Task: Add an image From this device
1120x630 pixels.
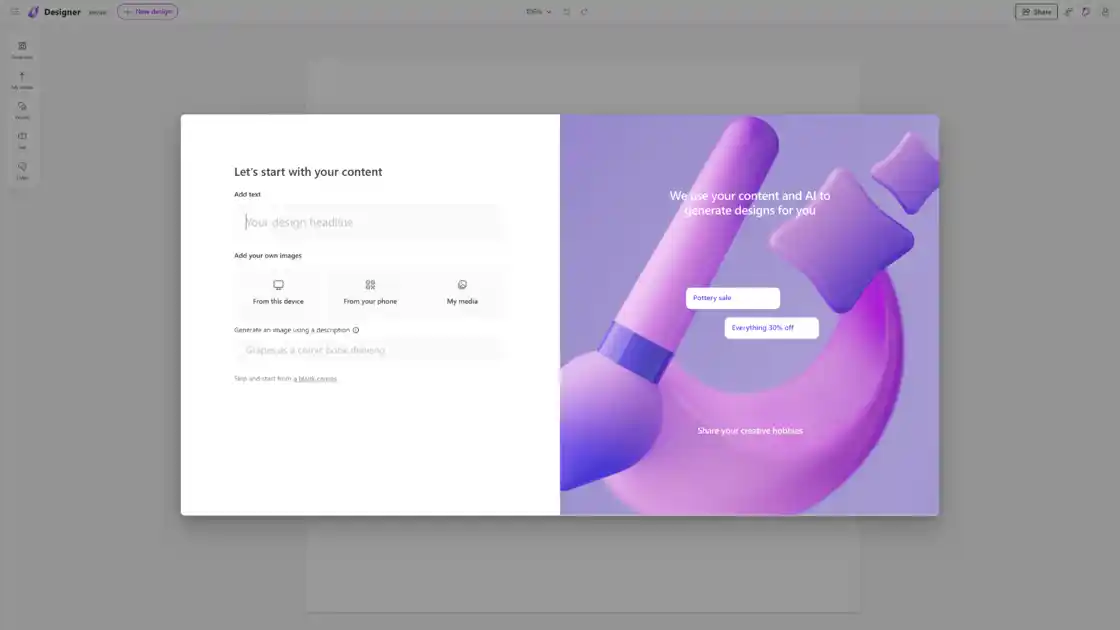Action: [278, 292]
